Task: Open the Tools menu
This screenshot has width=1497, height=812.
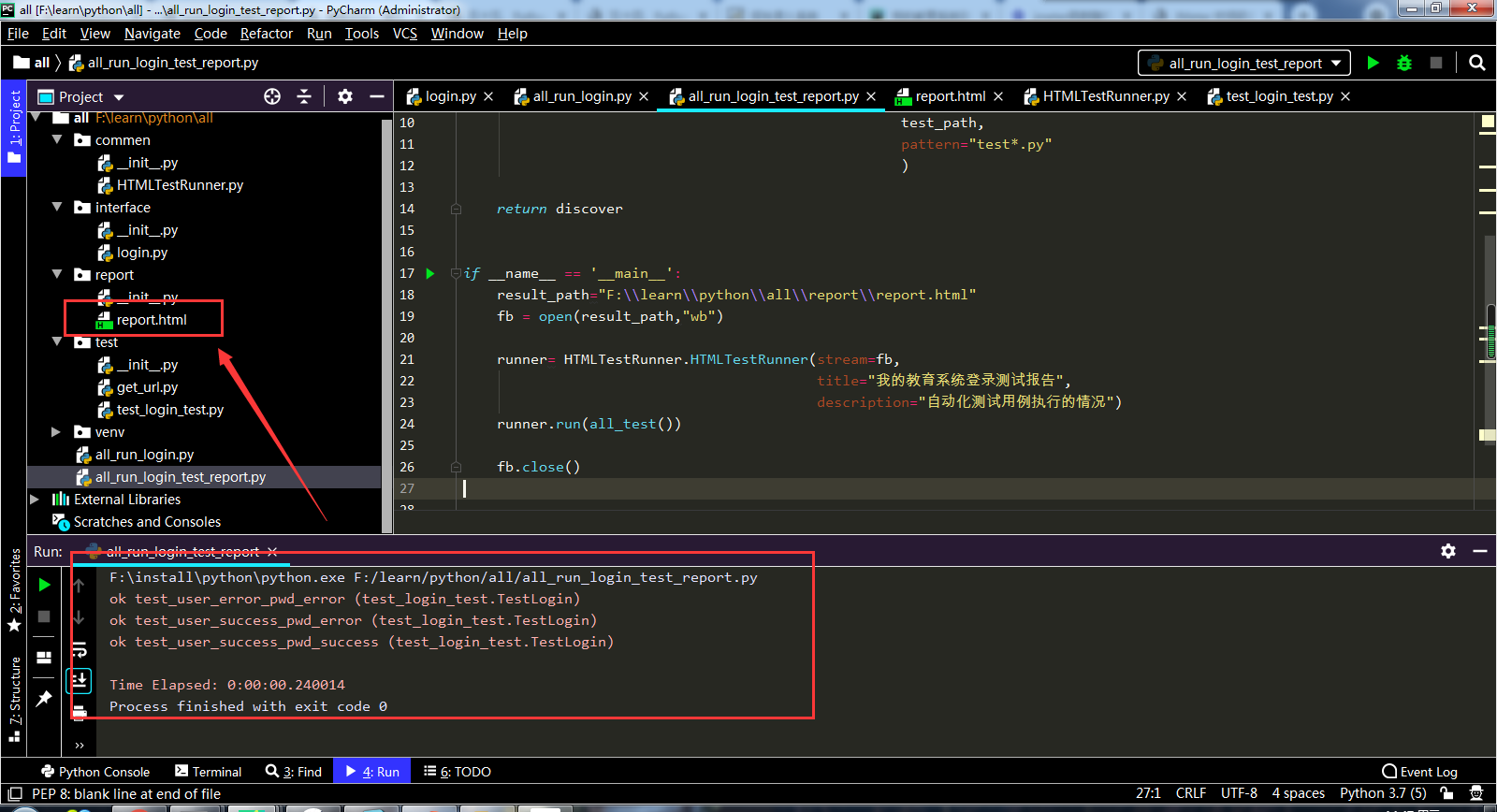Action: (x=362, y=33)
